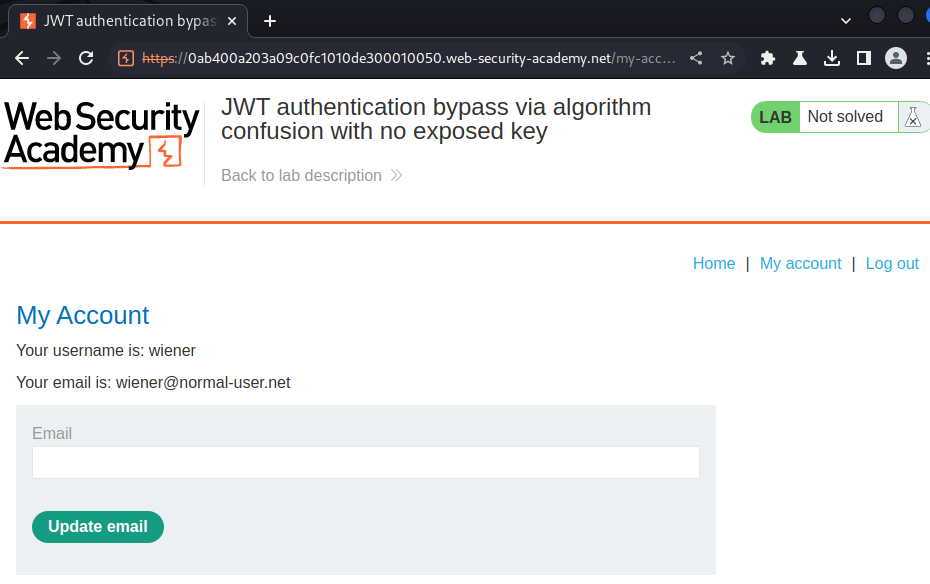Focus the Email input field
Image resolution: width=930 pixels, height=584 pixels.
click(366, 462)
